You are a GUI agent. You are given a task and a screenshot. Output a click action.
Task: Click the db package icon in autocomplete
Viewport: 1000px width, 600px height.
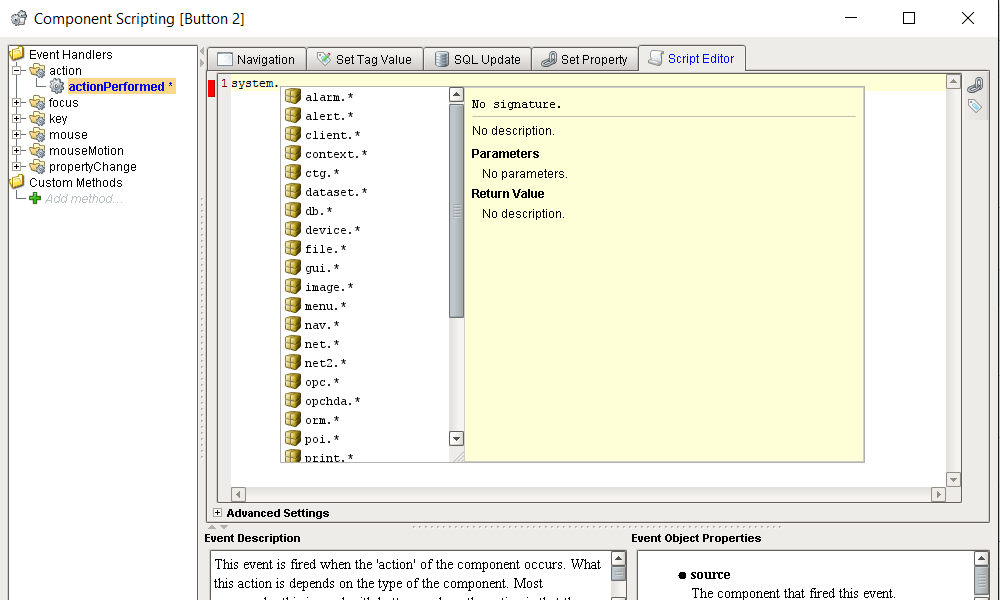click(293, 210)
